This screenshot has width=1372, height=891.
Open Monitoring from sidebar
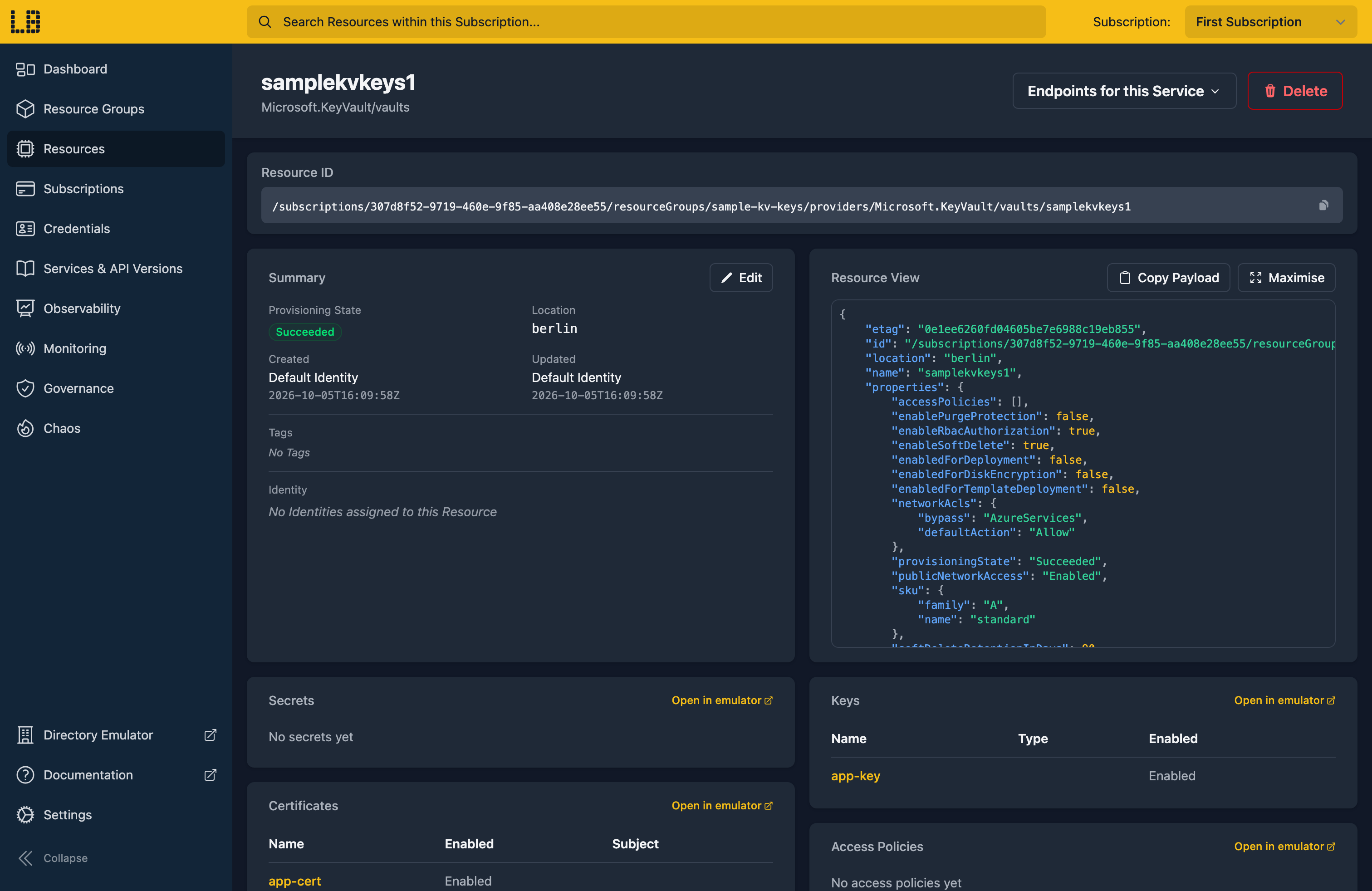116,349
